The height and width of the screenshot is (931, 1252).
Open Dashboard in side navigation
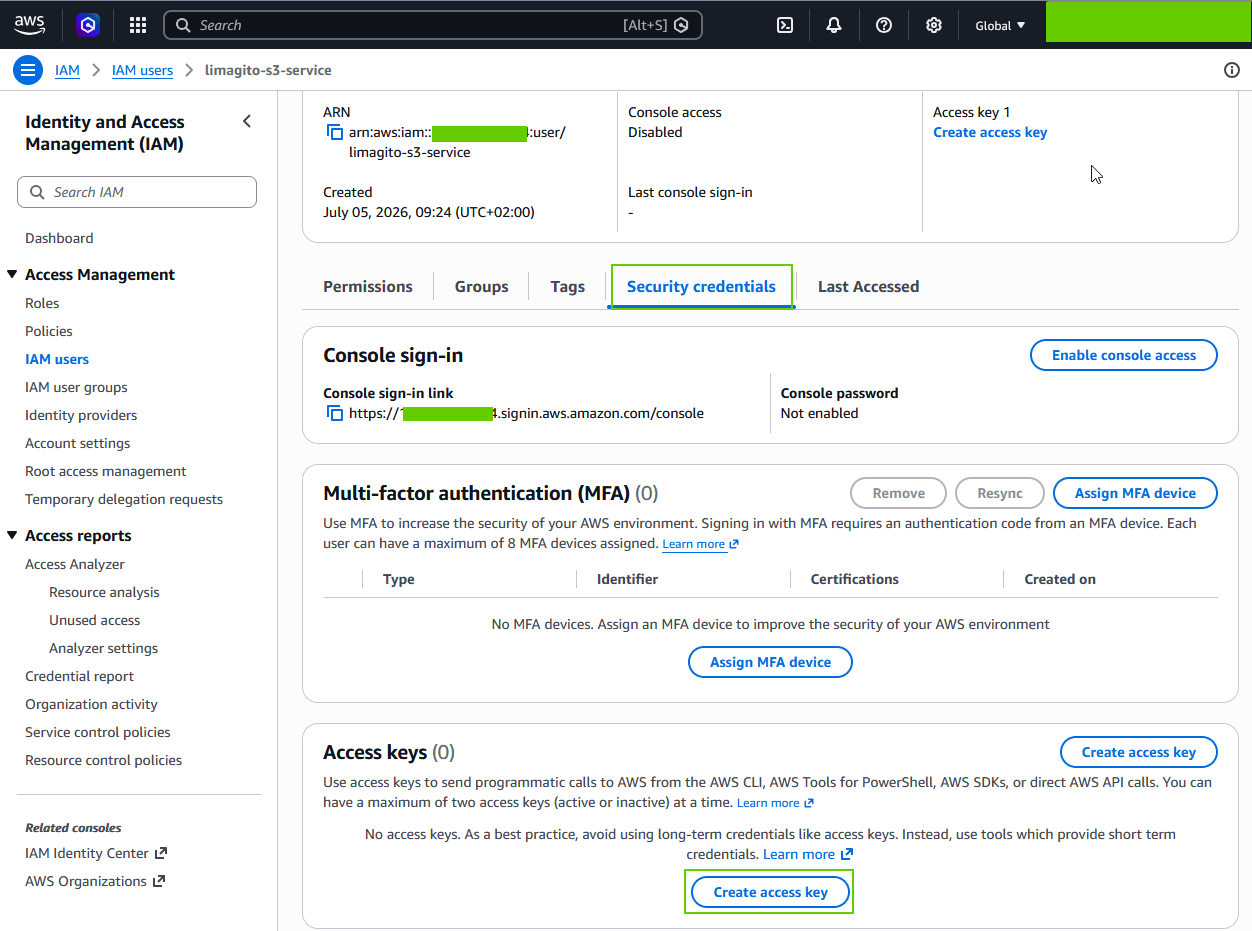[59, 238]
